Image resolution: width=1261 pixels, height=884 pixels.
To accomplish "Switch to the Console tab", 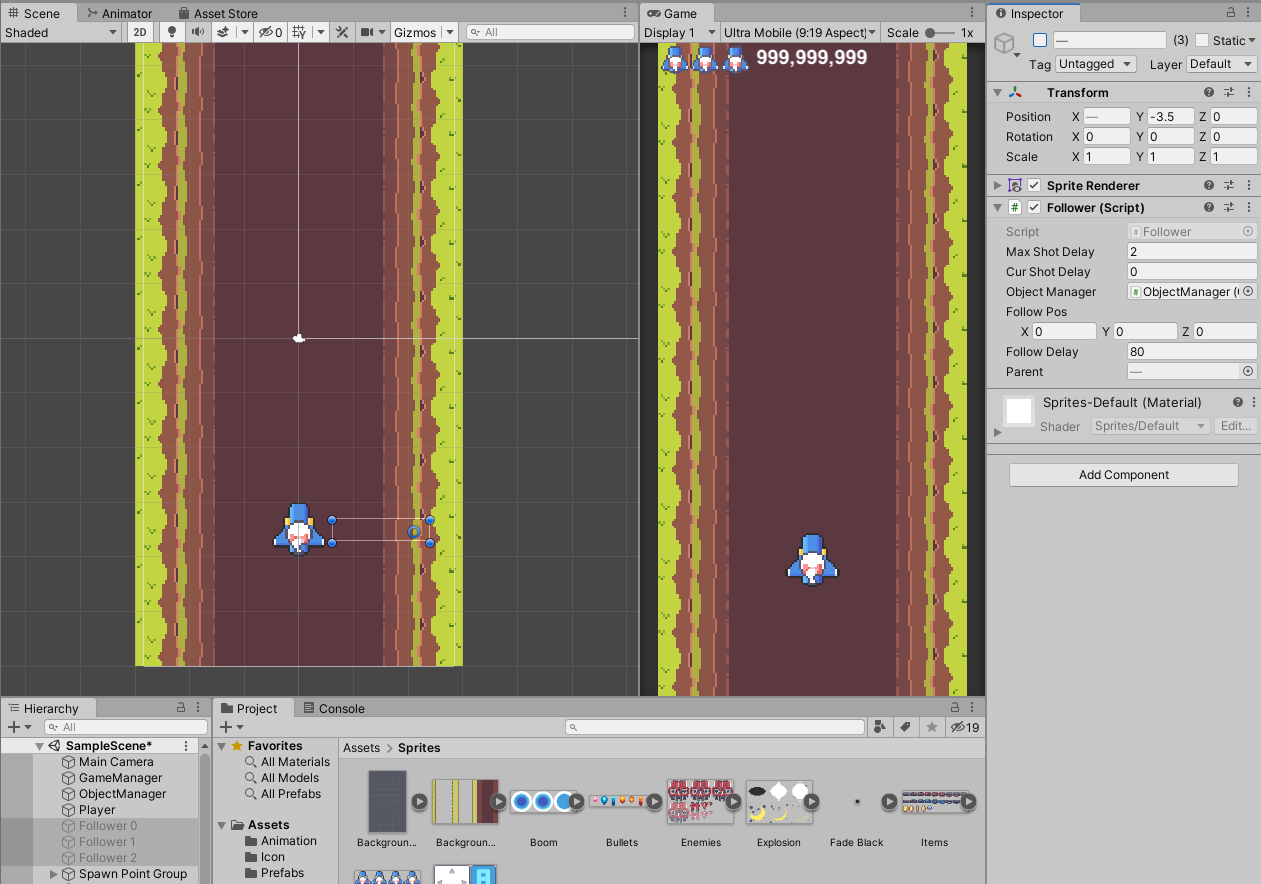I will pos(333,709).
